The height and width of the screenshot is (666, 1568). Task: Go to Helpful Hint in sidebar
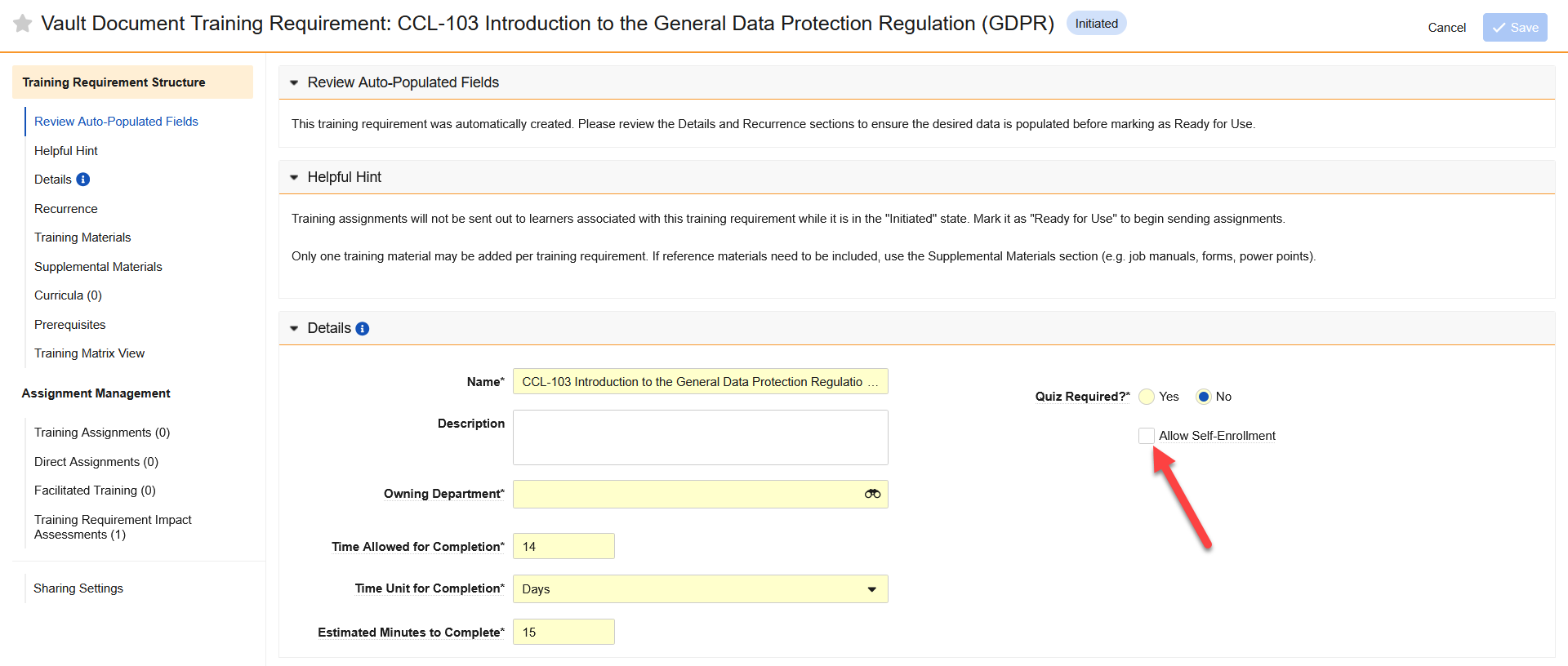point(65,151)
